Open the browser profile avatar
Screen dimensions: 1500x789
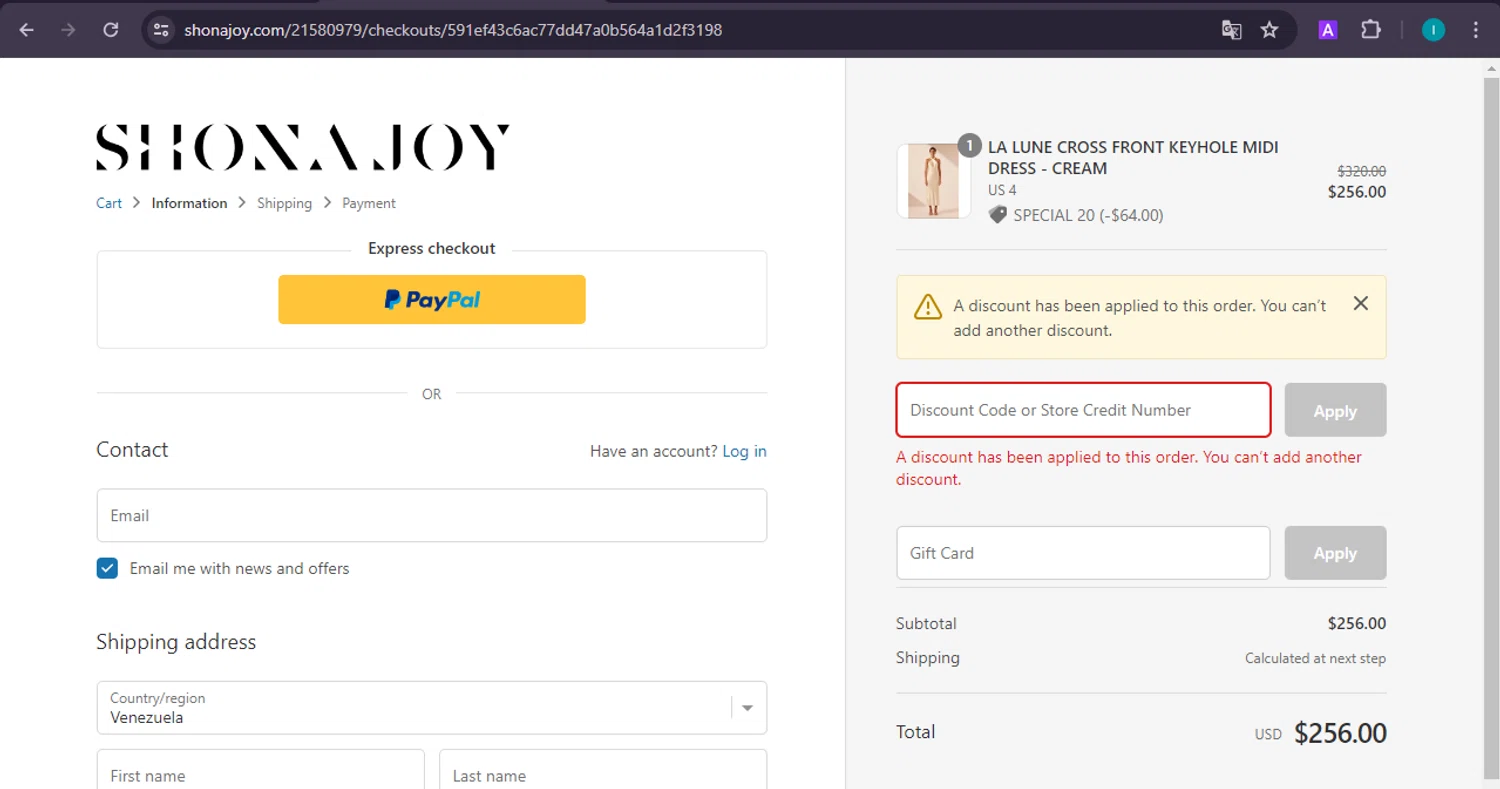(1433, 30)
